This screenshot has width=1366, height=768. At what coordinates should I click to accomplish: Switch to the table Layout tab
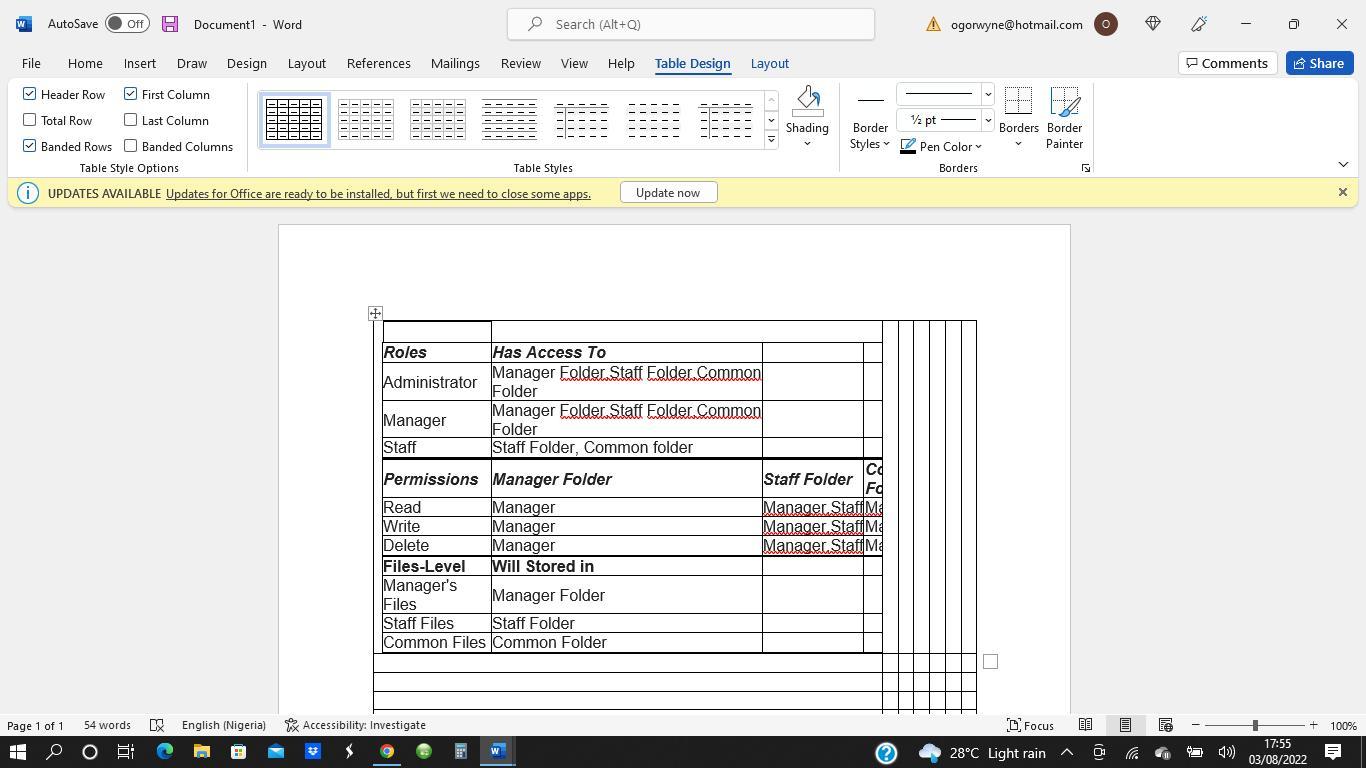pos(769,63)
